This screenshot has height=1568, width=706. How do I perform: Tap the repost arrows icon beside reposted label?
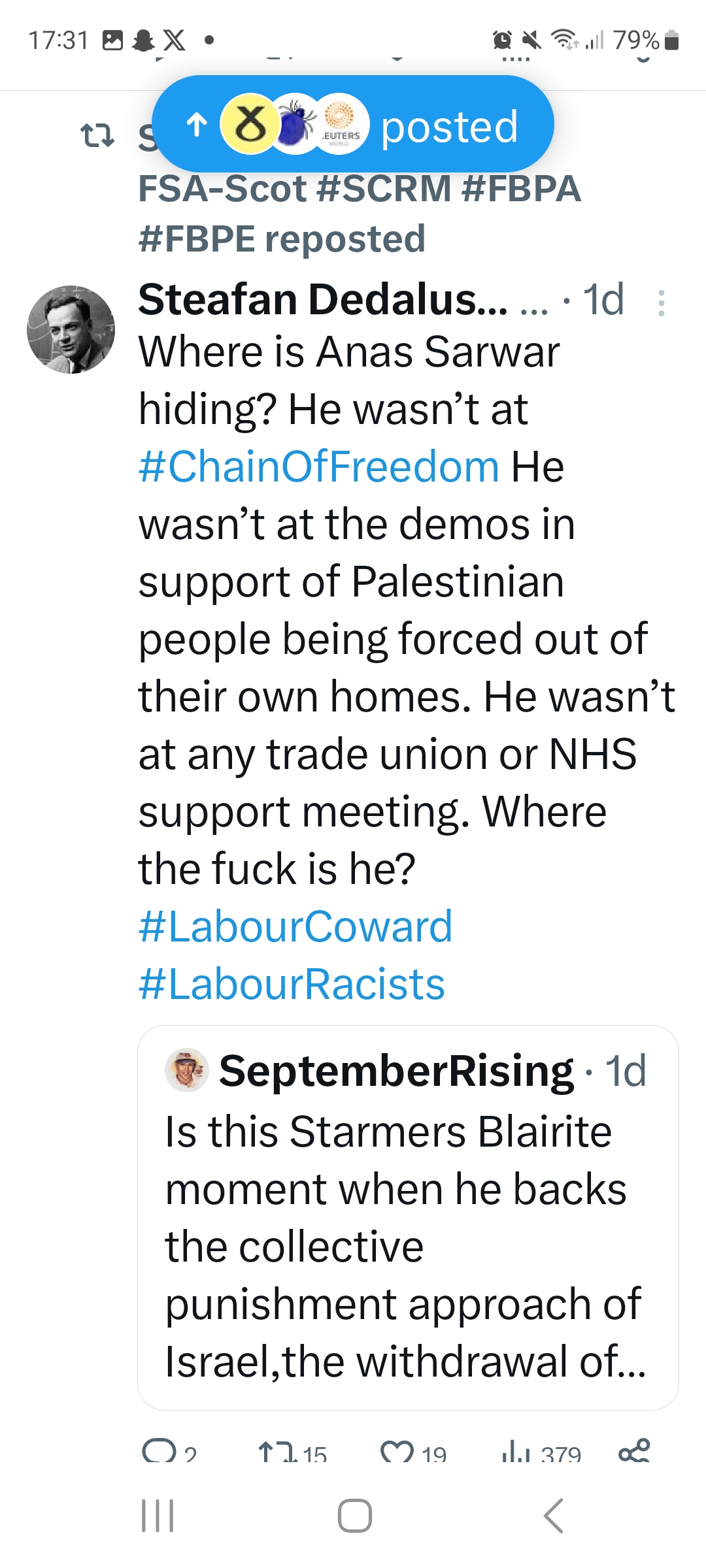[97, 137]
